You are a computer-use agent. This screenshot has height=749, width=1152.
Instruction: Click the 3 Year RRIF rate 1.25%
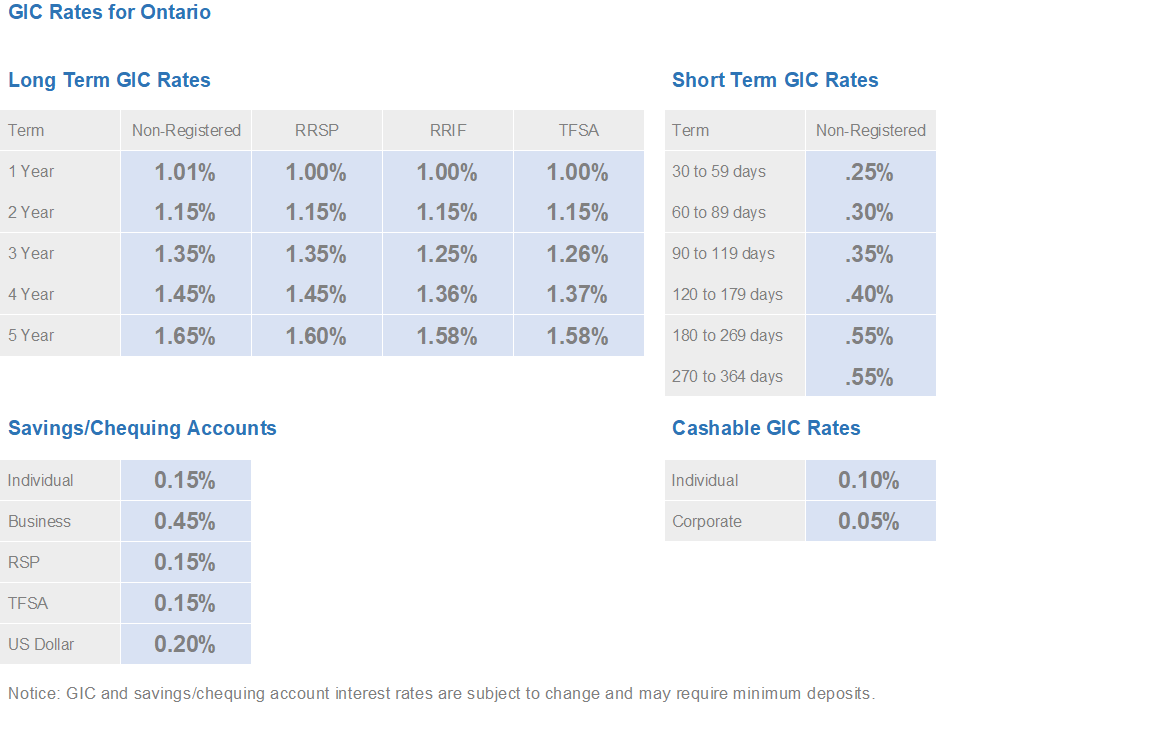pos(447,254)
